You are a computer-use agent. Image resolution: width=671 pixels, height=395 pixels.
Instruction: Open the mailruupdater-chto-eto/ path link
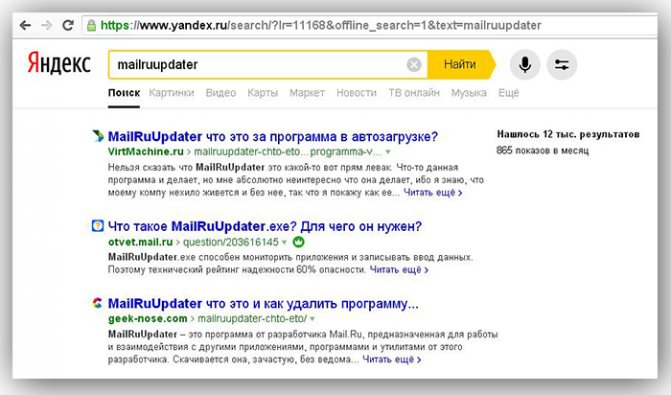[x=252, y=319]
